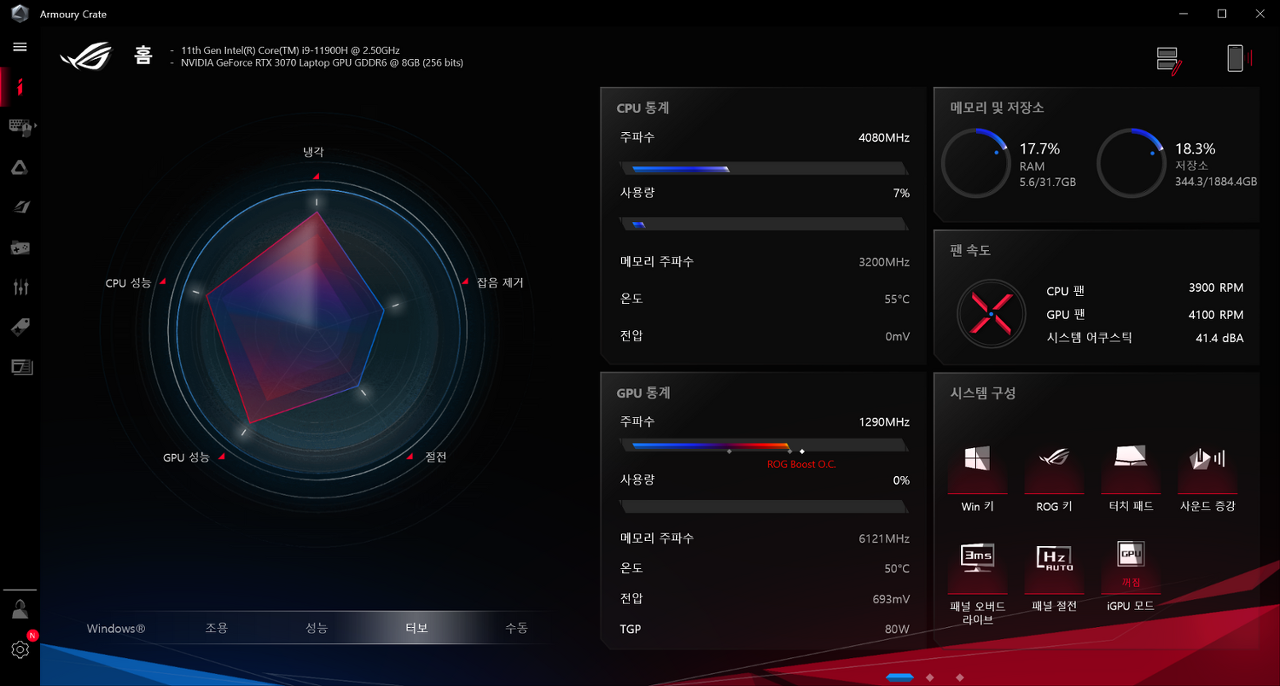Click the 메모리 및 저장소 panel header
The height and width of the screenshot is (686, 1280).
997,108
